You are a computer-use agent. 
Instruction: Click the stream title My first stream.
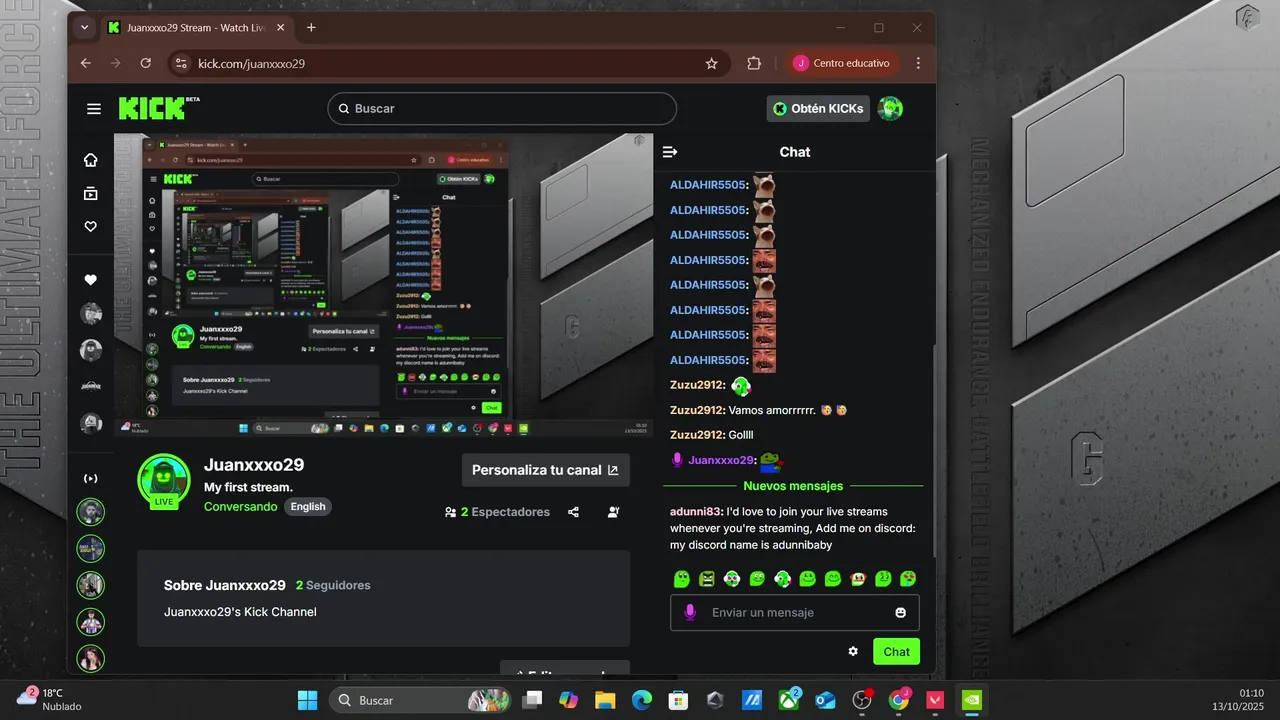coord(248,487)
